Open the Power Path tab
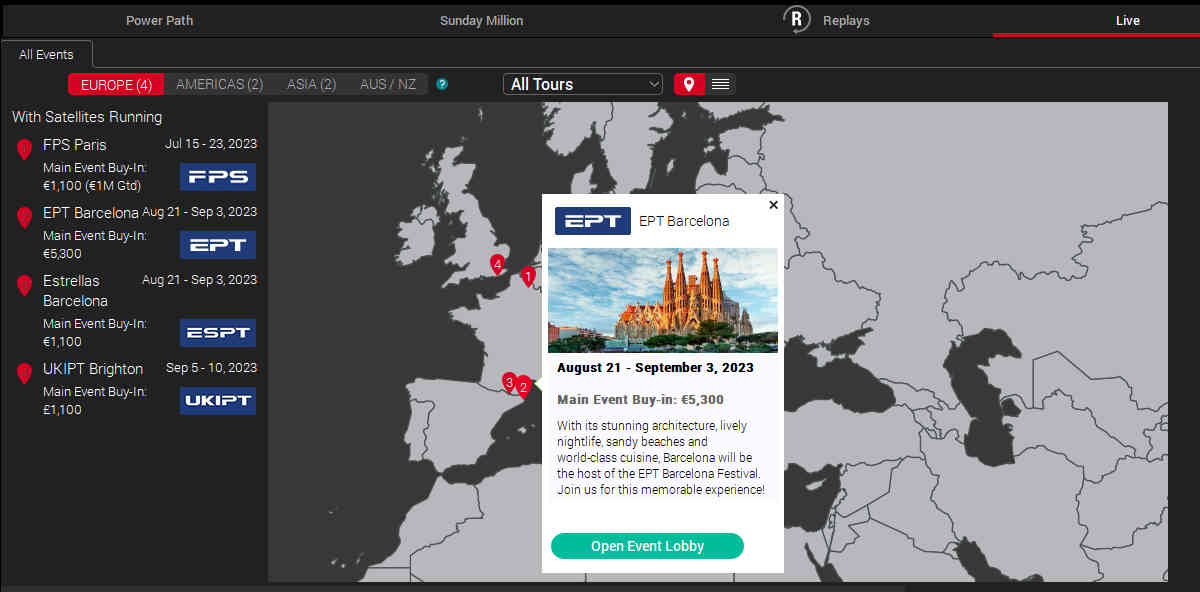 [160, 20]
